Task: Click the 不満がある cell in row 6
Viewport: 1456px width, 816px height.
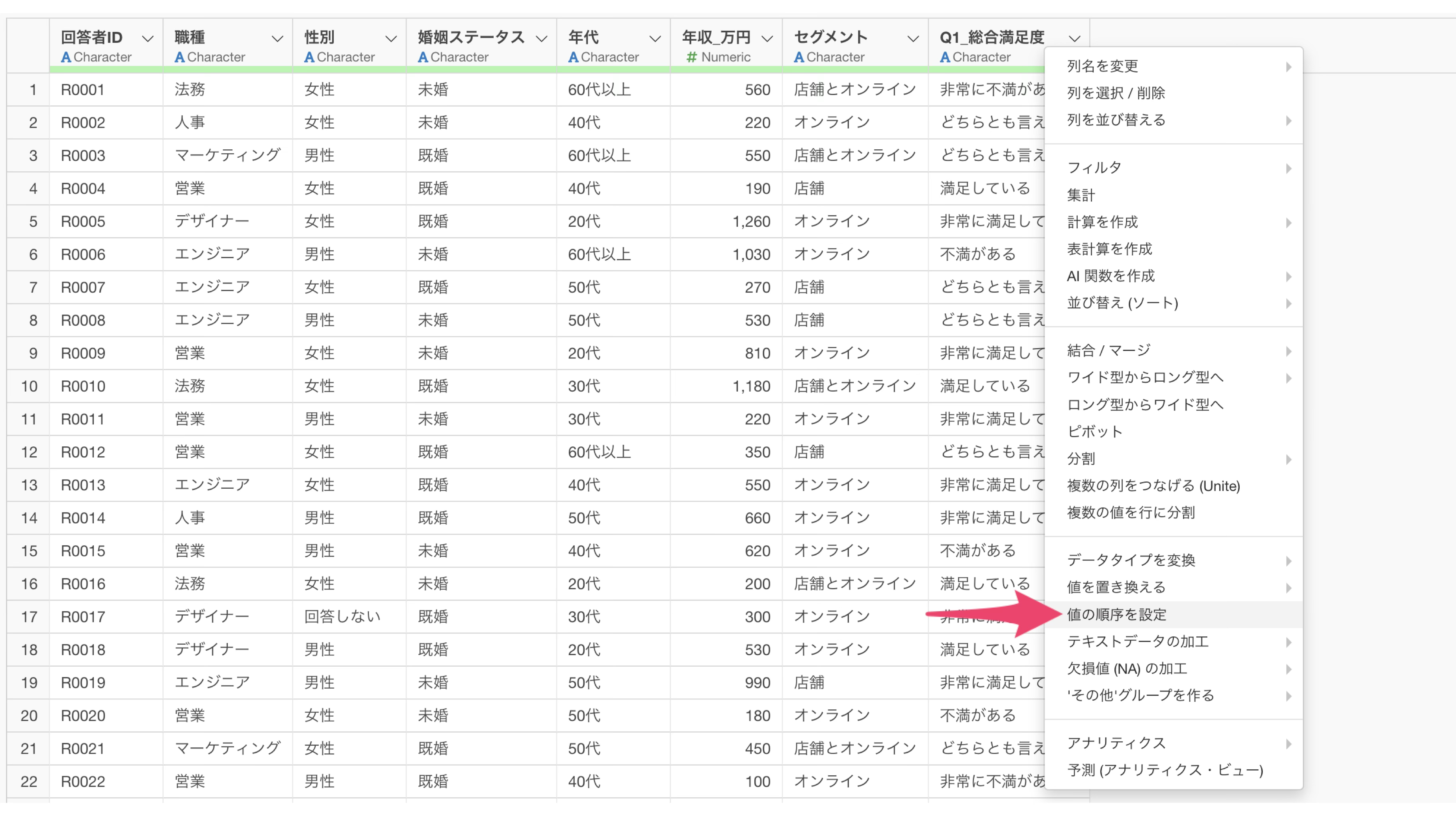Action: click(x=986, y=254)
